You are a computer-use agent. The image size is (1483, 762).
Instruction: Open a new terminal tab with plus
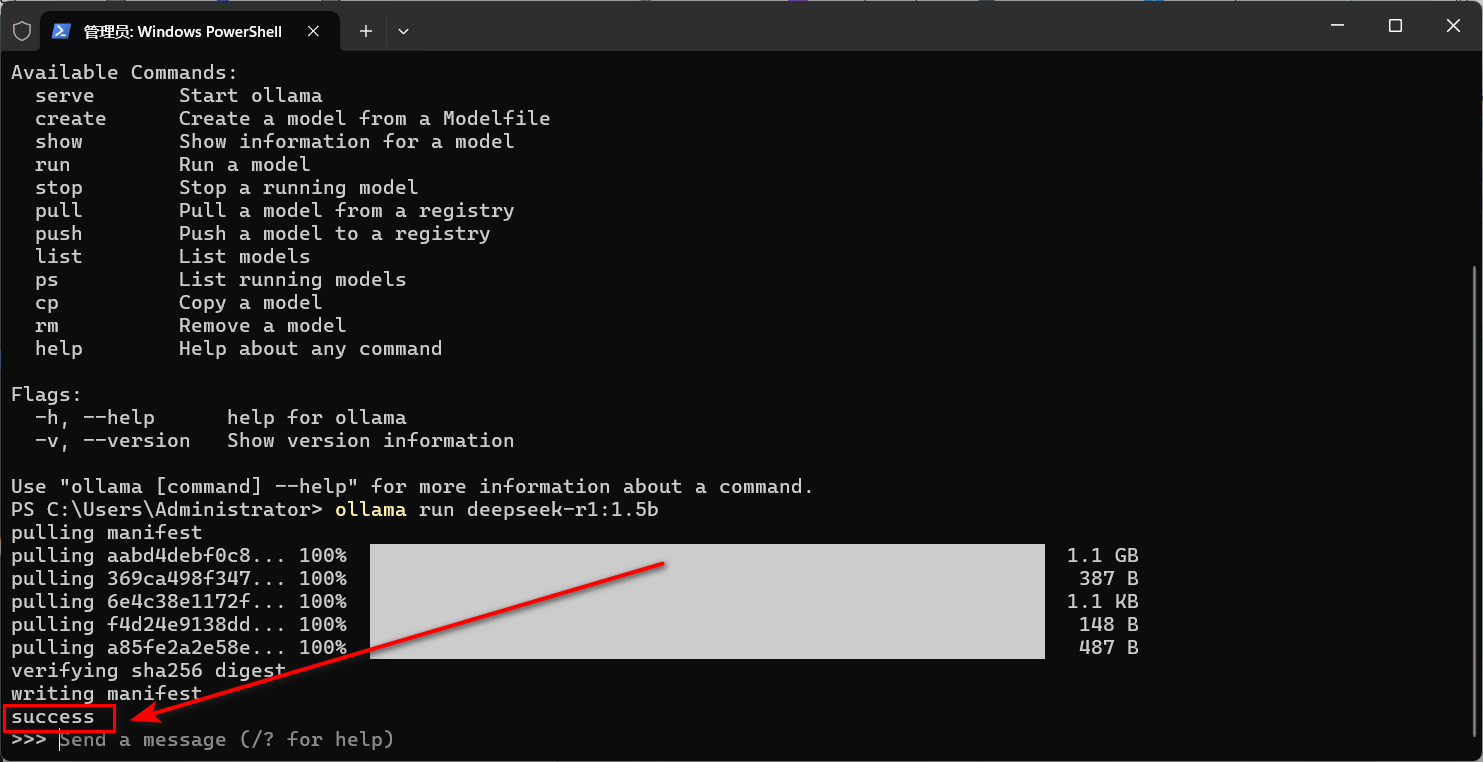[x=366, y=31]
